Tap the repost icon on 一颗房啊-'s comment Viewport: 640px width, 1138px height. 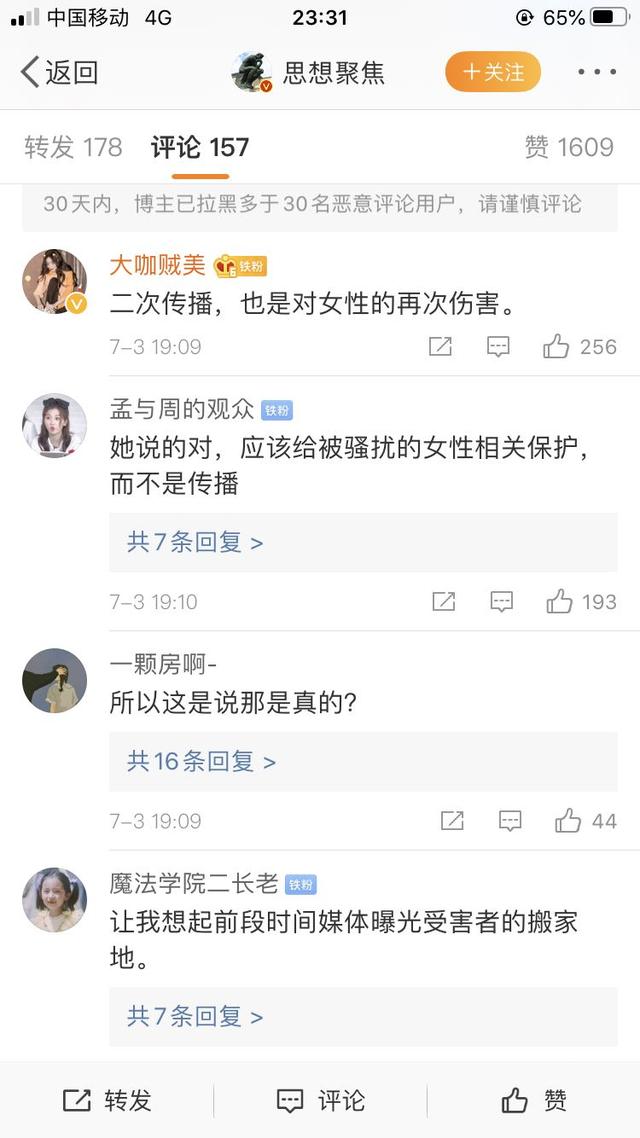coord(452,821)
